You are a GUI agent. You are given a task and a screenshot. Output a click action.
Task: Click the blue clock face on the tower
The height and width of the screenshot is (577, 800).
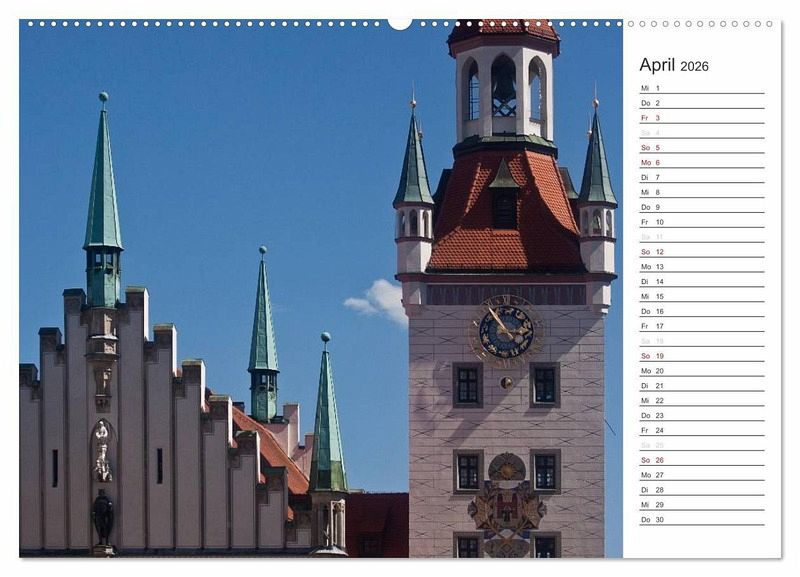tap(506, 331)
